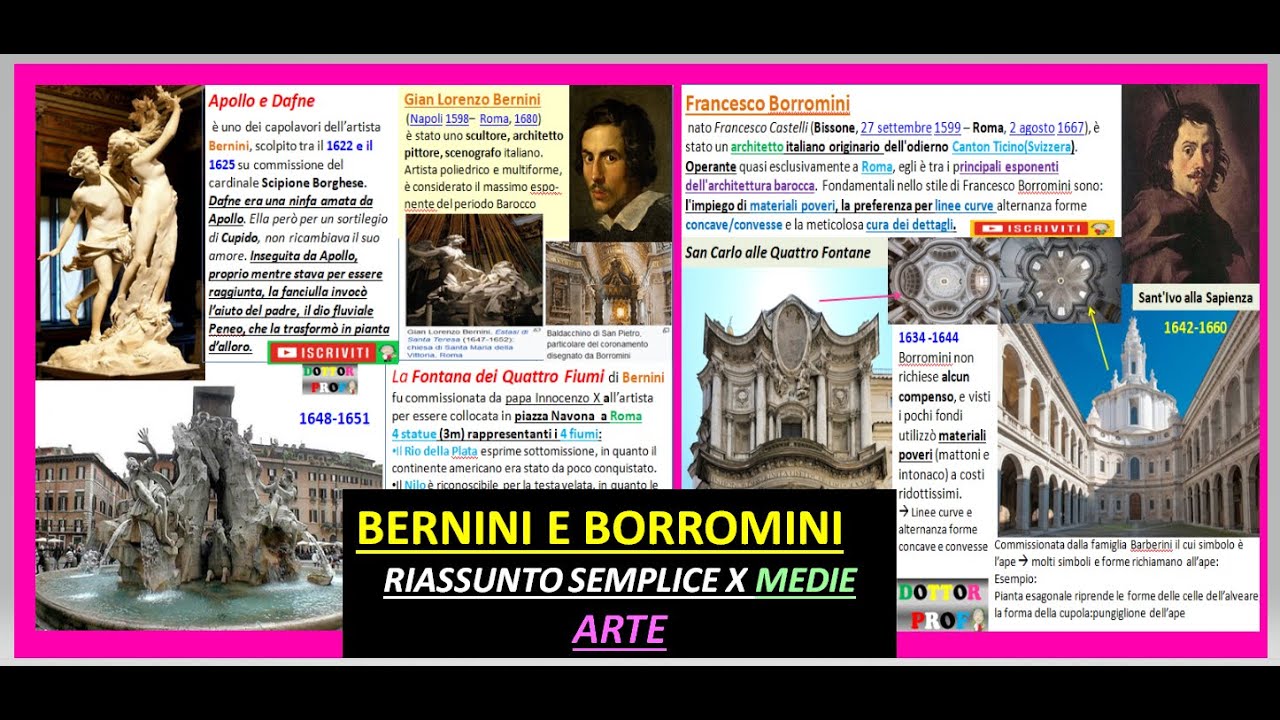
Task: Click the 'Sant'Ivo alla Sapienza' label
Action: pos(1194,298)
